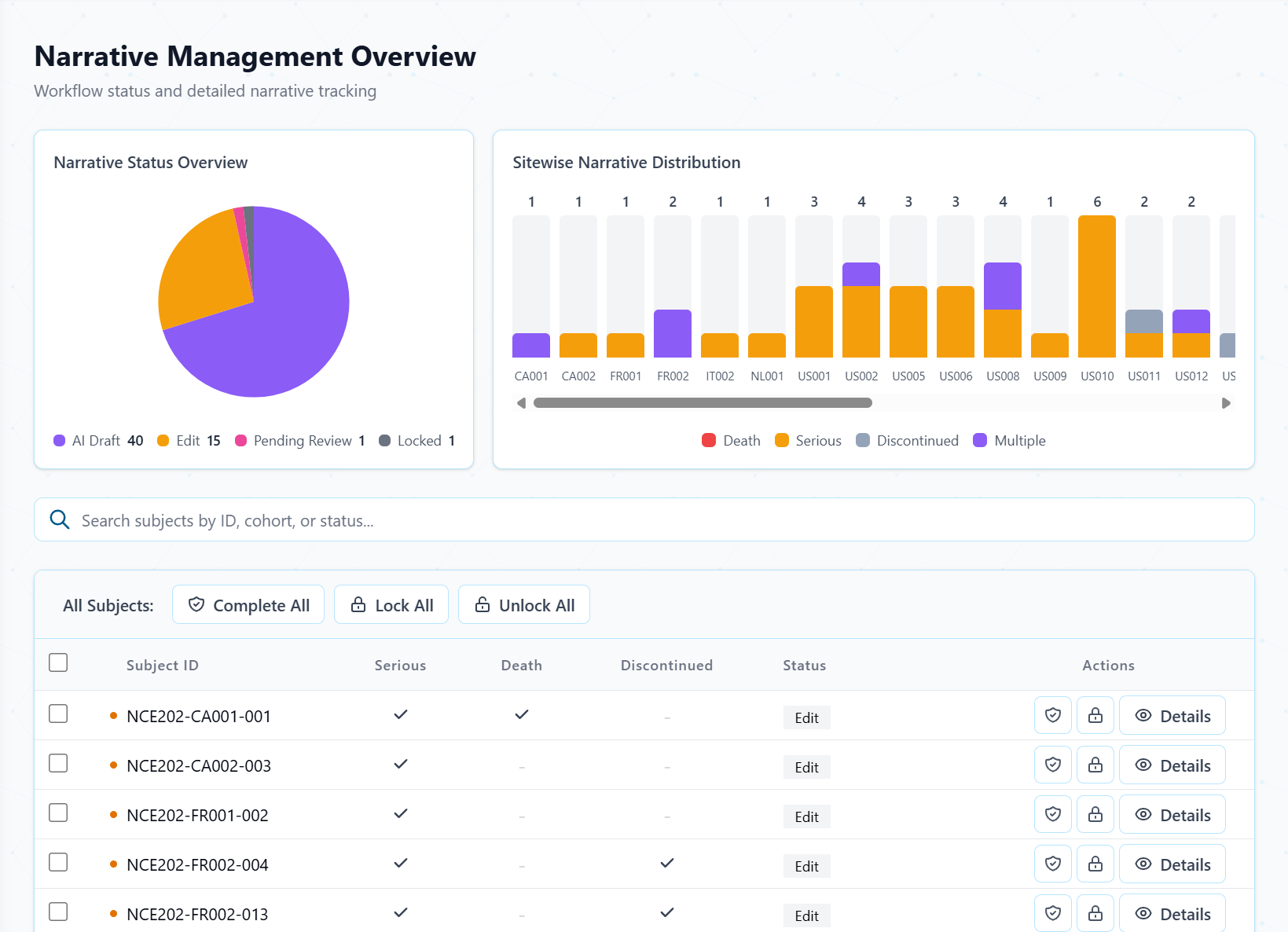Click the Actions column header

pyautogui.click(x=1109, y=665)
